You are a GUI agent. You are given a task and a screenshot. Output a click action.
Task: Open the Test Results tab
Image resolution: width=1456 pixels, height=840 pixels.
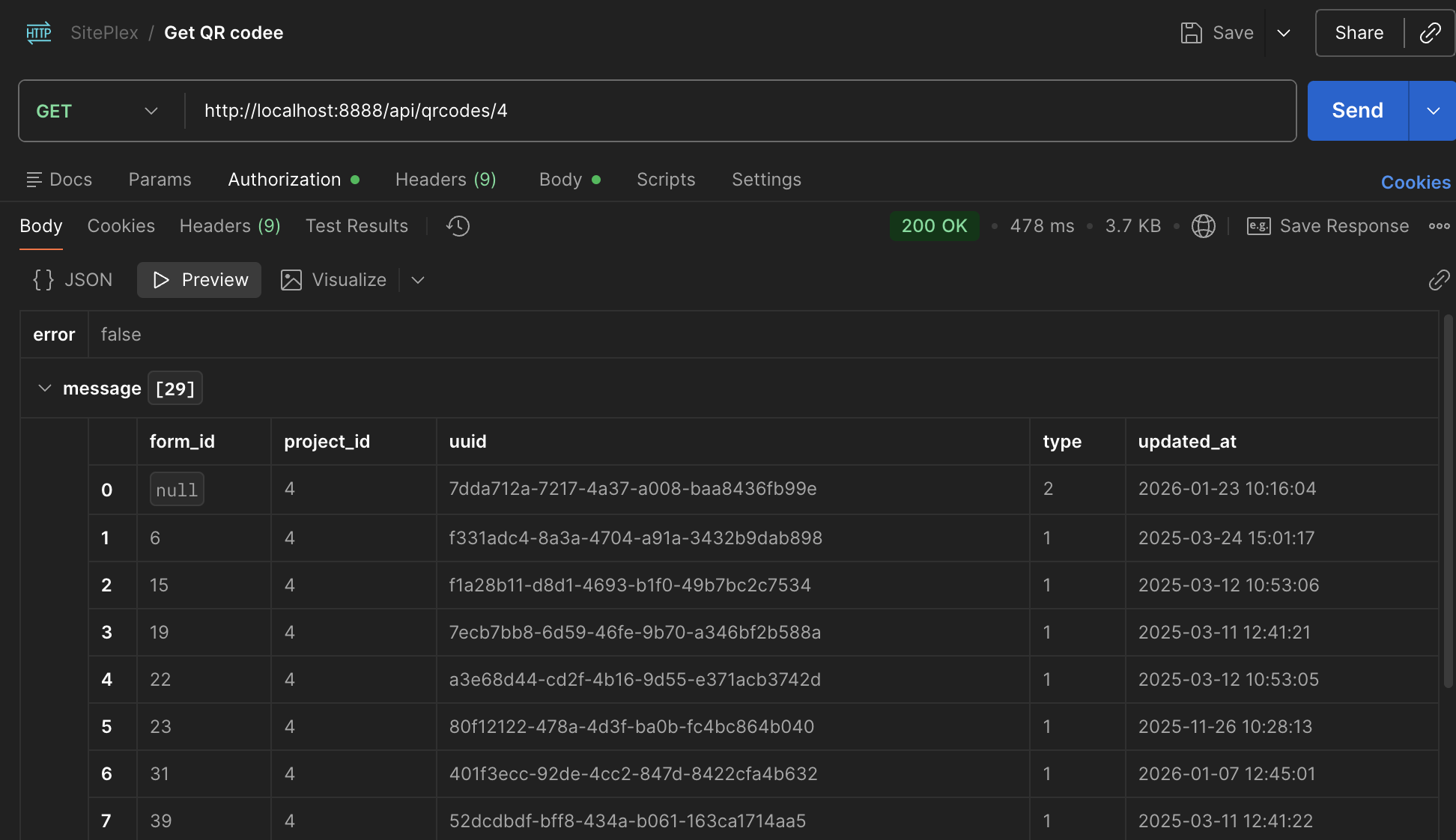click(x=357, y=225)
